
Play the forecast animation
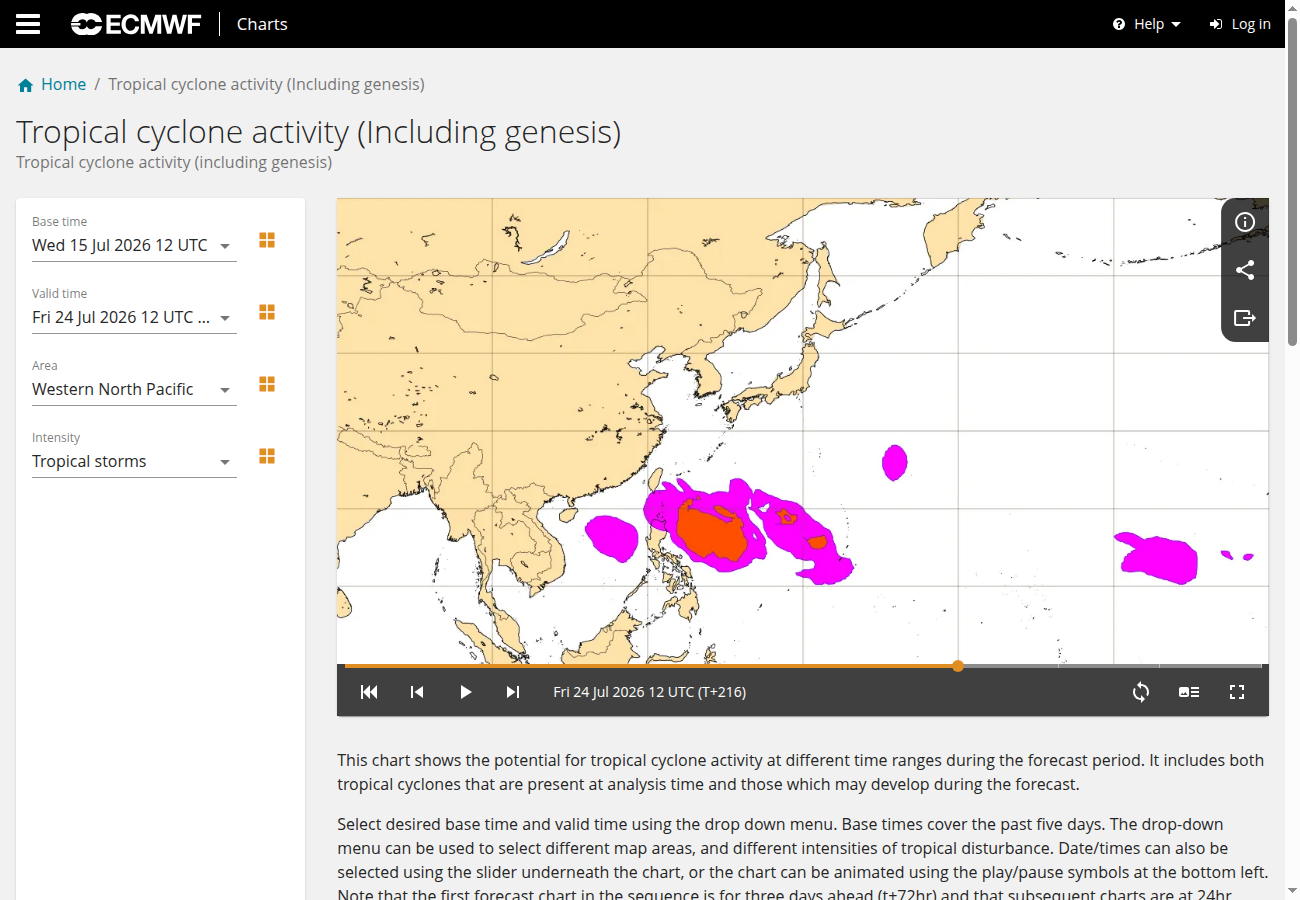coord(465,692)
